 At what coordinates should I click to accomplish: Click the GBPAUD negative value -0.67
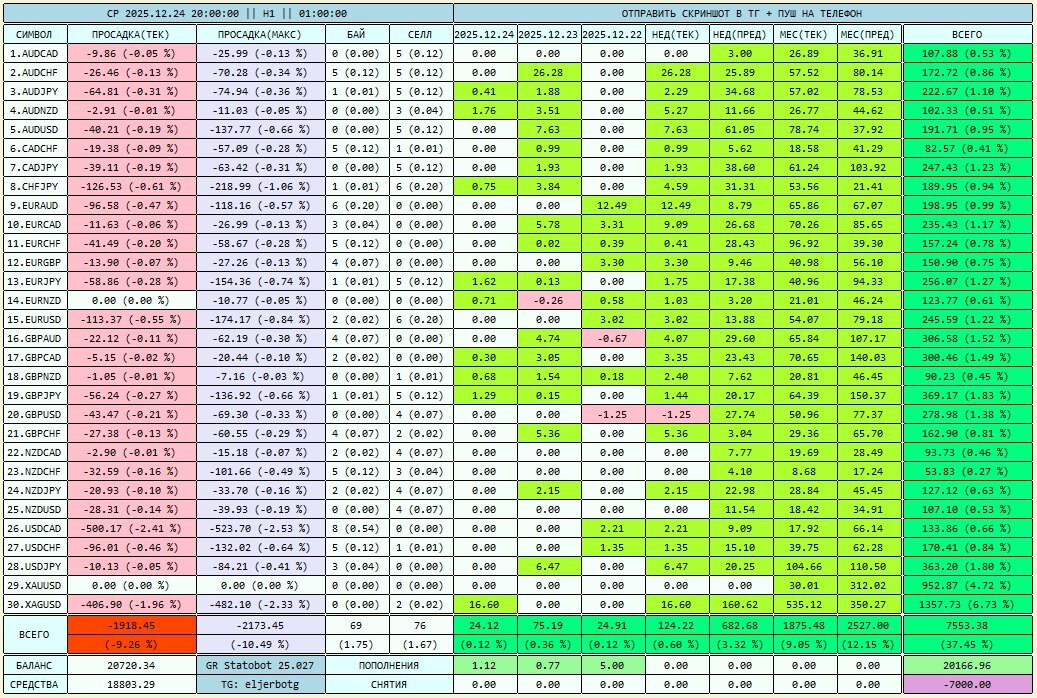[612, 339]
